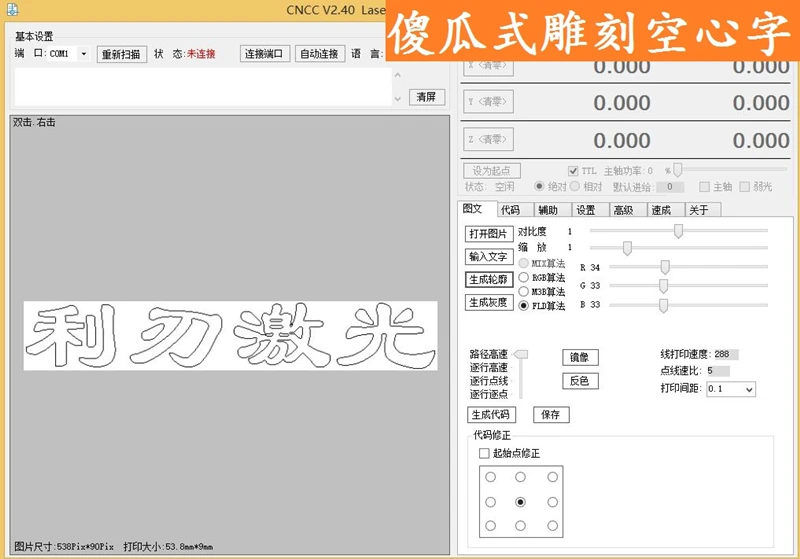Open the 打印间距 print spacing dropdown

coord(749,389)
